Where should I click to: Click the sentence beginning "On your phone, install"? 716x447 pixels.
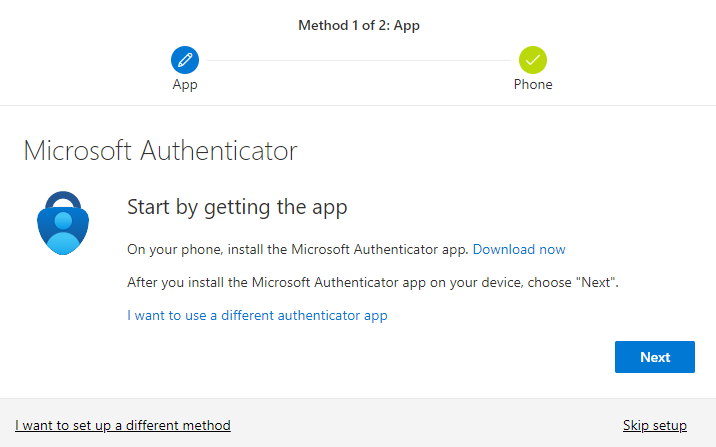coord(298,249)
